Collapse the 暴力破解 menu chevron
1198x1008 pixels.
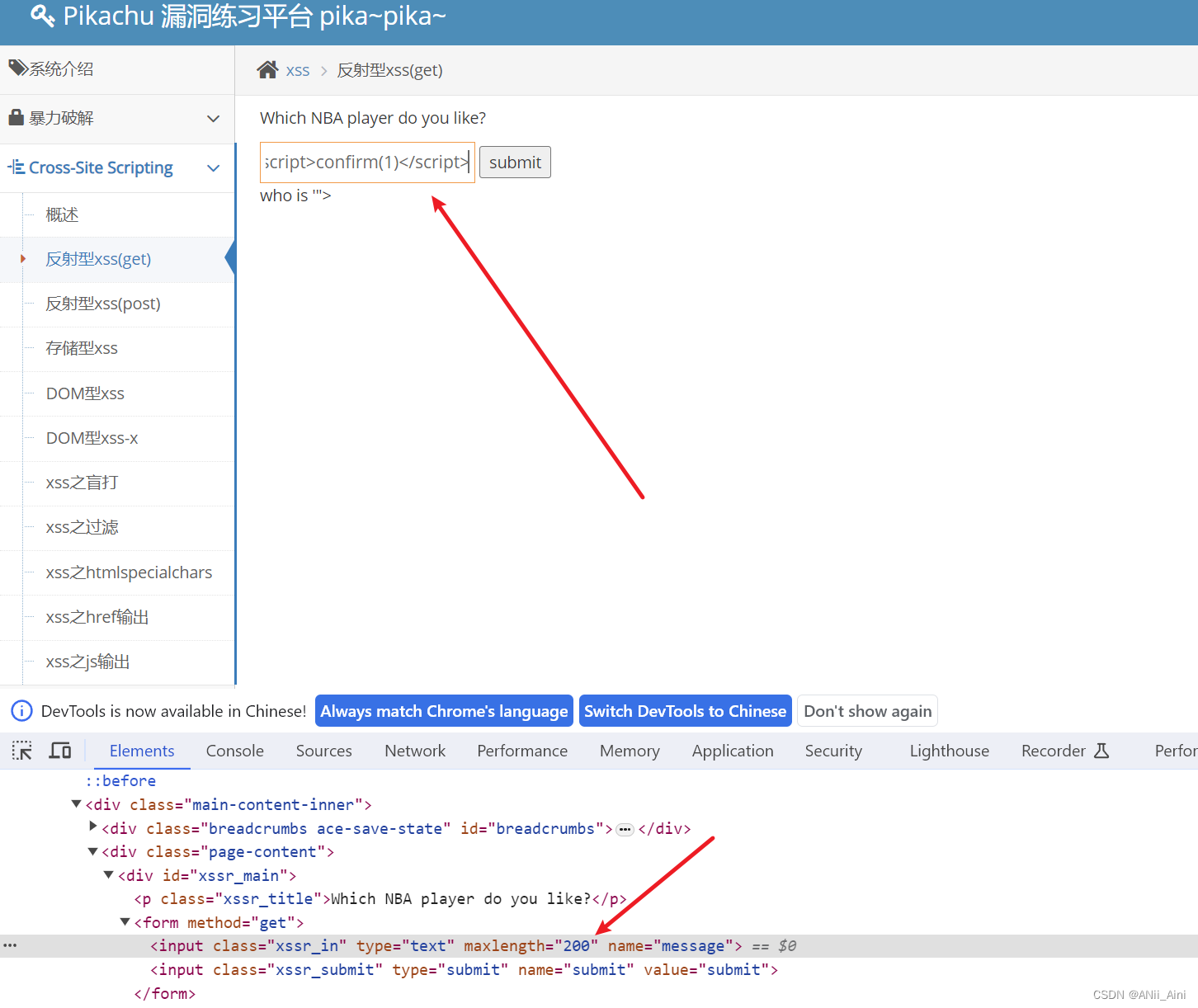[213, 118]
